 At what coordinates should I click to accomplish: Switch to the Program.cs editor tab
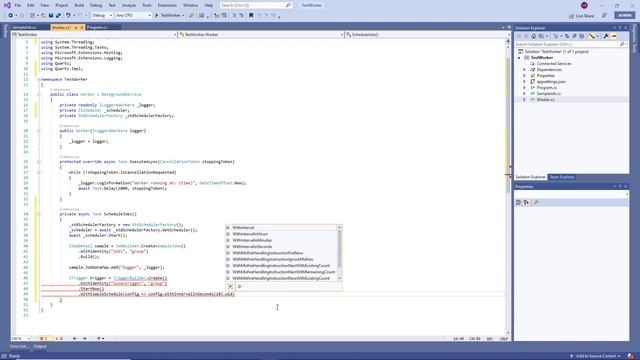[98, 27]
